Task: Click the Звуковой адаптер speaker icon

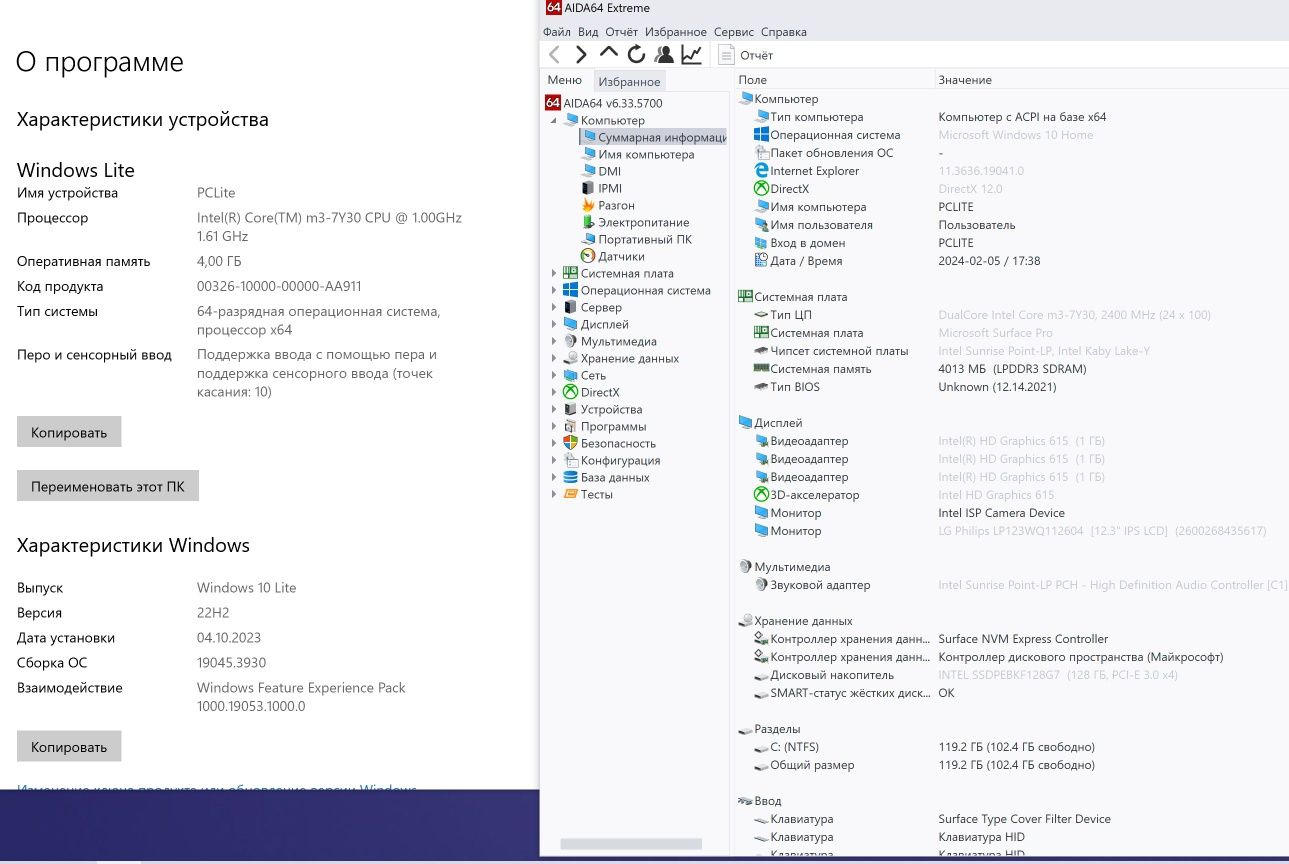Action: click(x=761, y=585)
